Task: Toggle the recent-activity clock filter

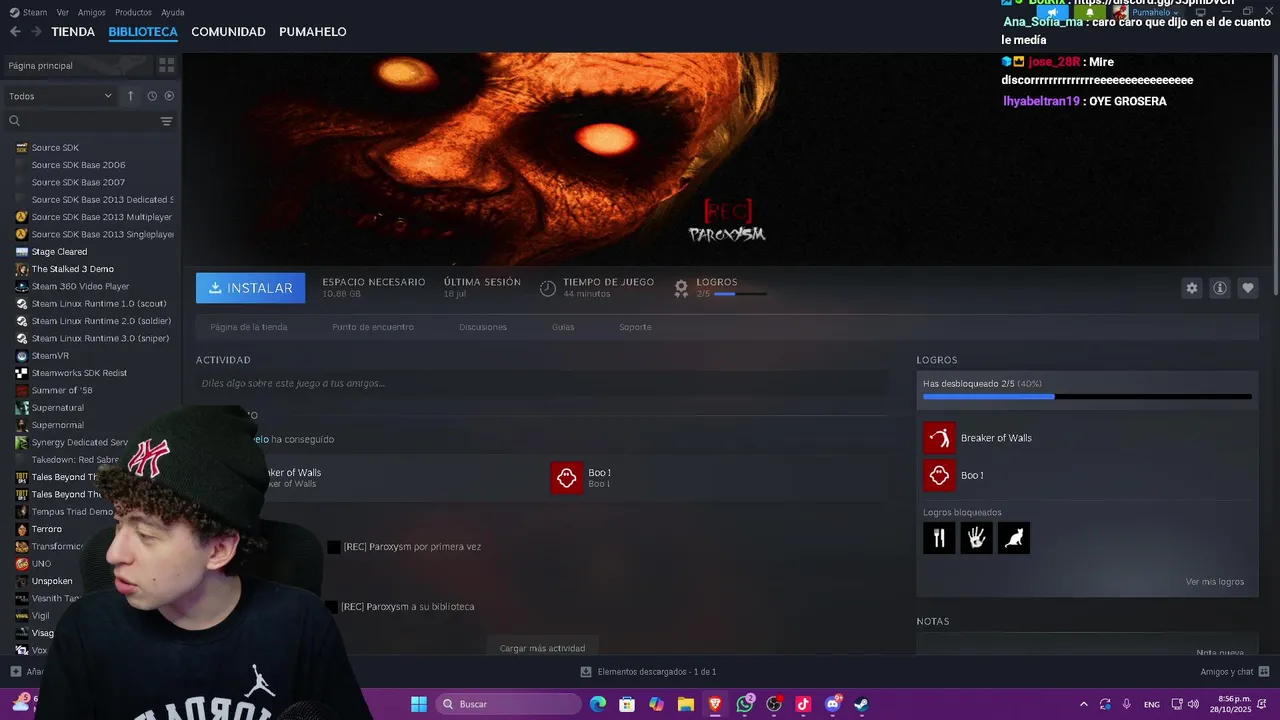Action: (x=152, y=96)
